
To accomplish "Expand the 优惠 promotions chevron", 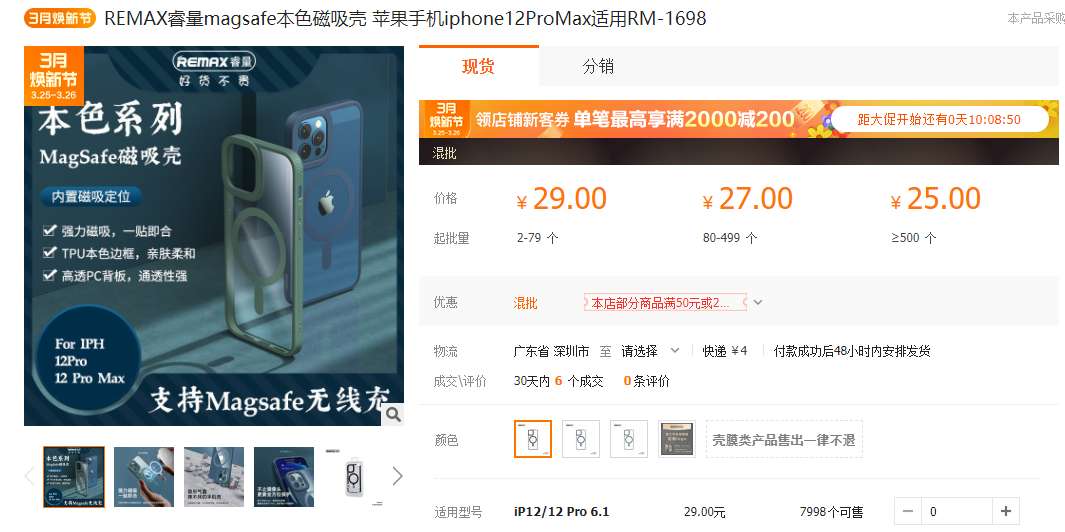I will point(758,302).
